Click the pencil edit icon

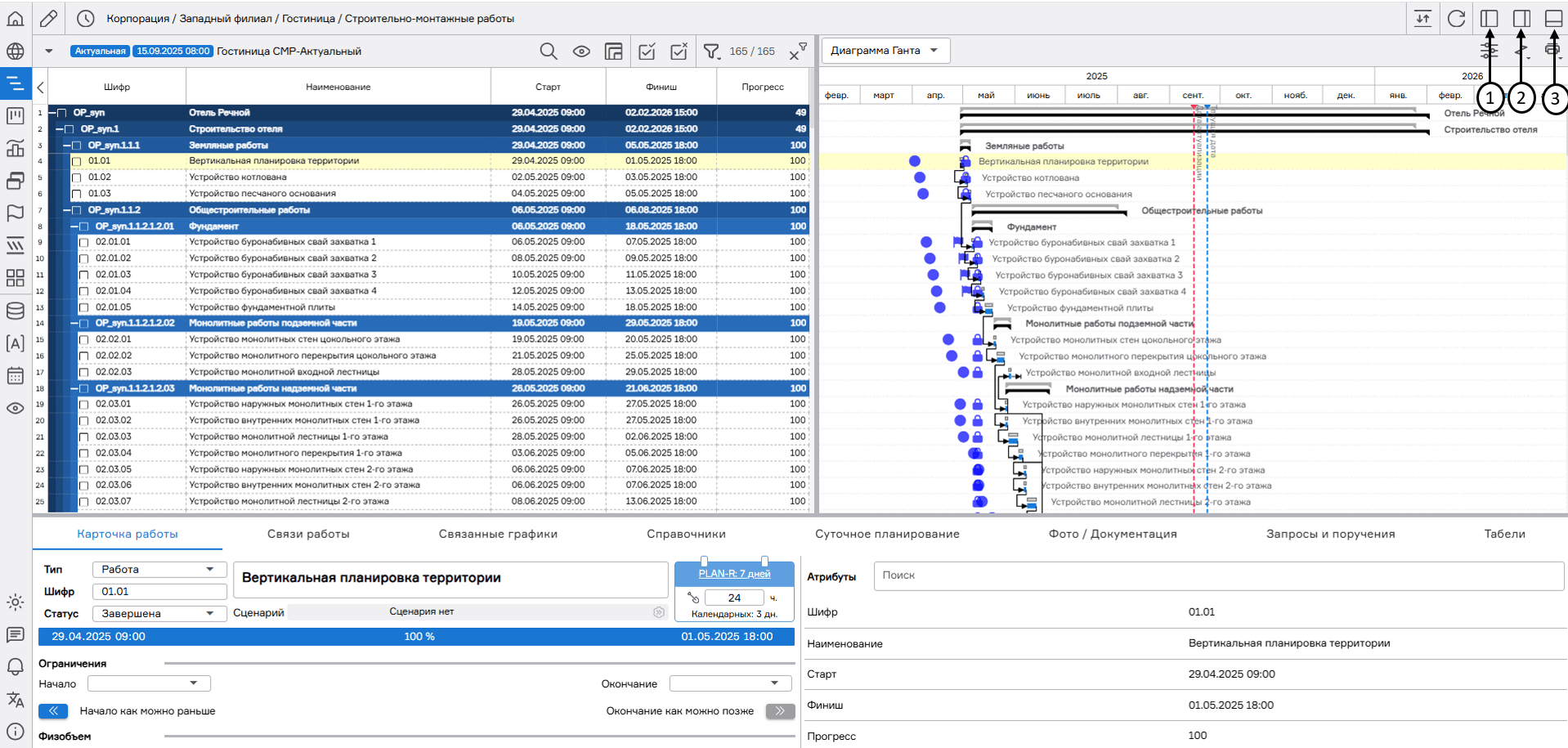pos(49,18)
